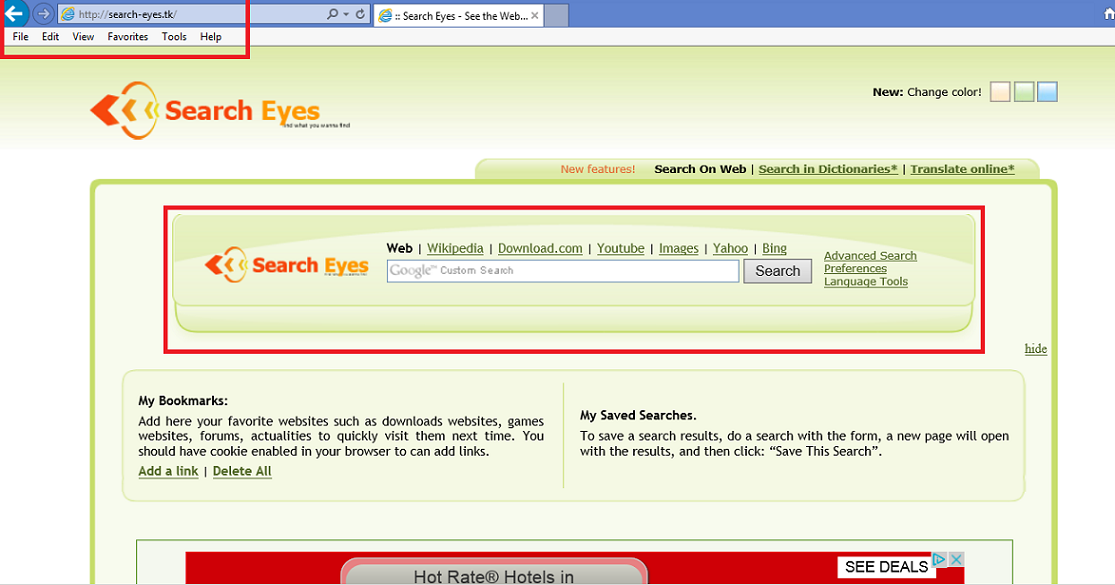This screenshot has width=1115, height=585.
Task: Click the Internet Explorer page icon in address bar
Action: point(68,14)
